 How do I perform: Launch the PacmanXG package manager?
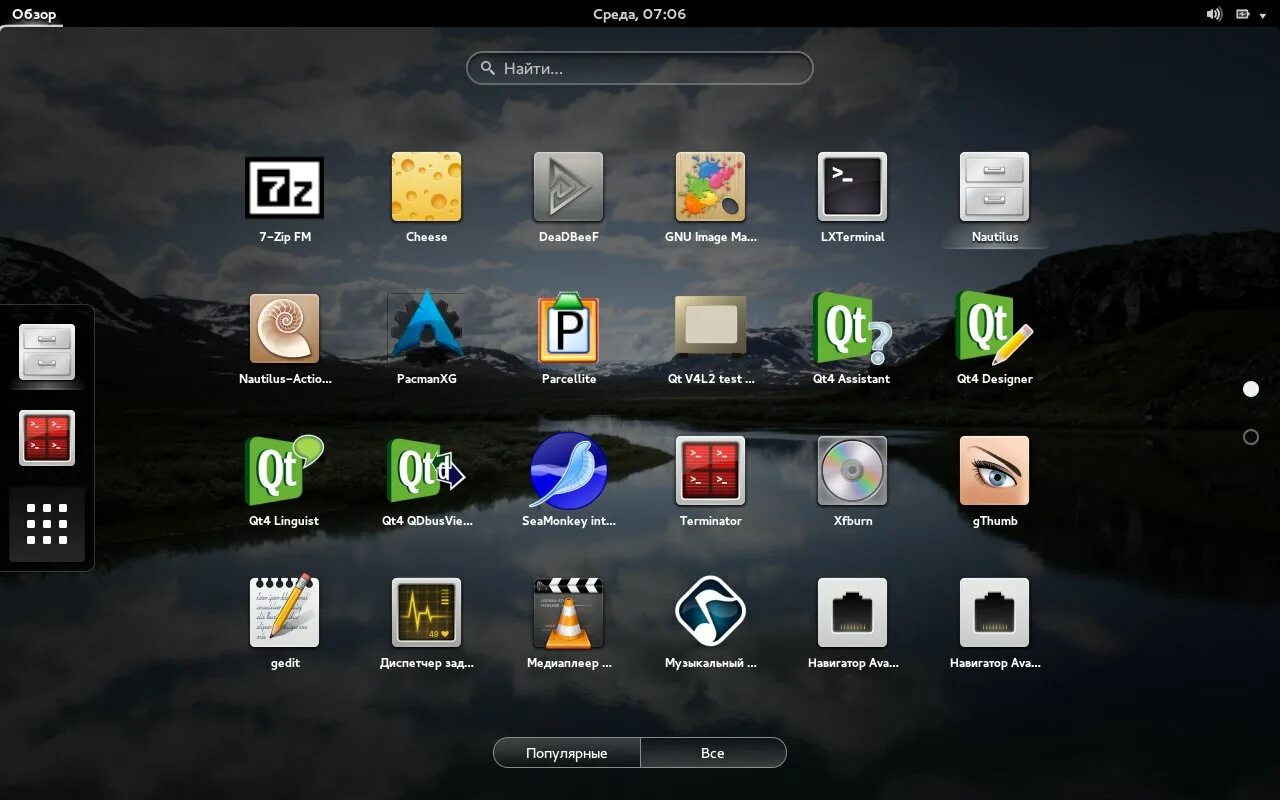tap(426, 328)
